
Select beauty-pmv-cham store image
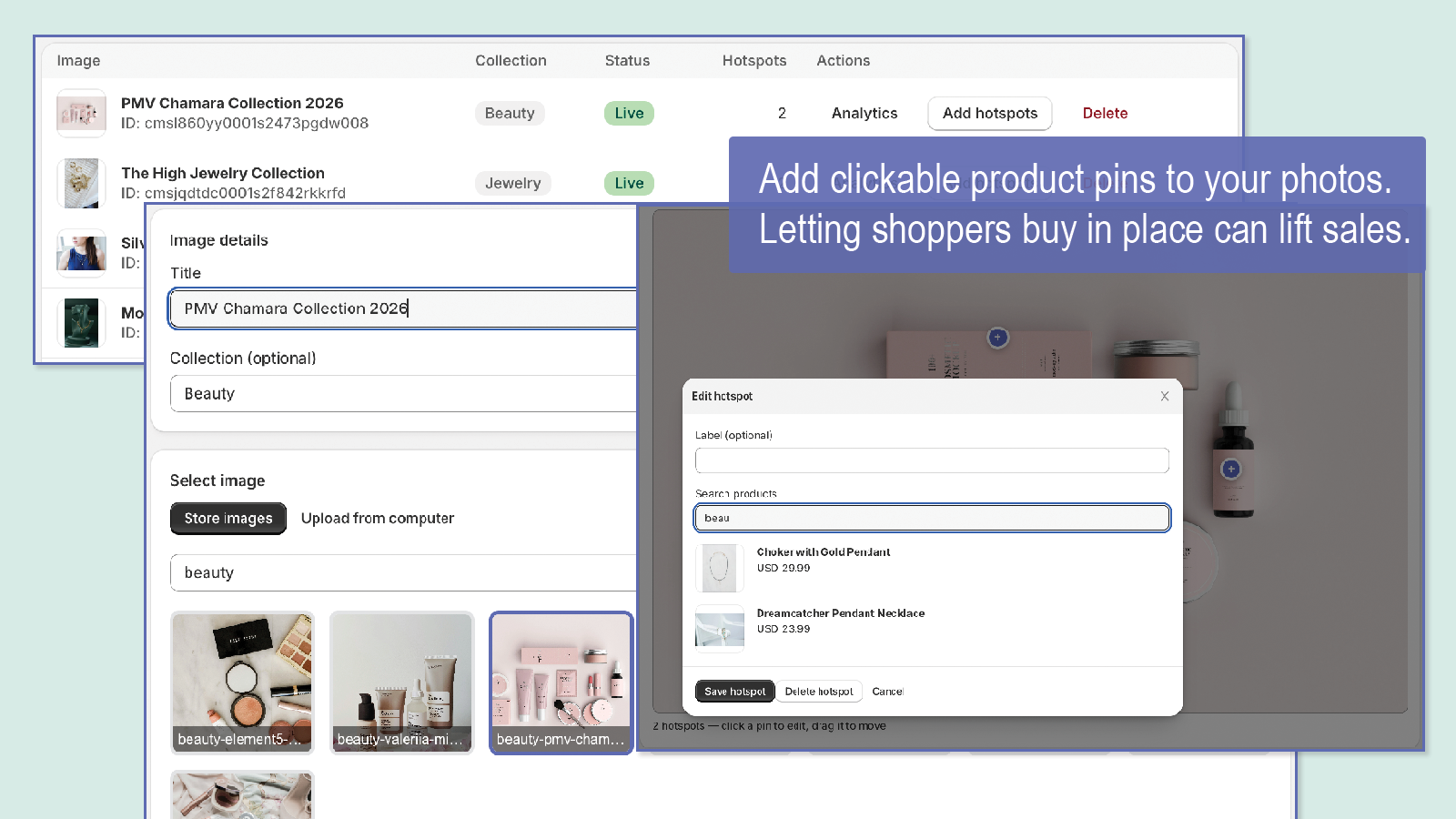561,682
